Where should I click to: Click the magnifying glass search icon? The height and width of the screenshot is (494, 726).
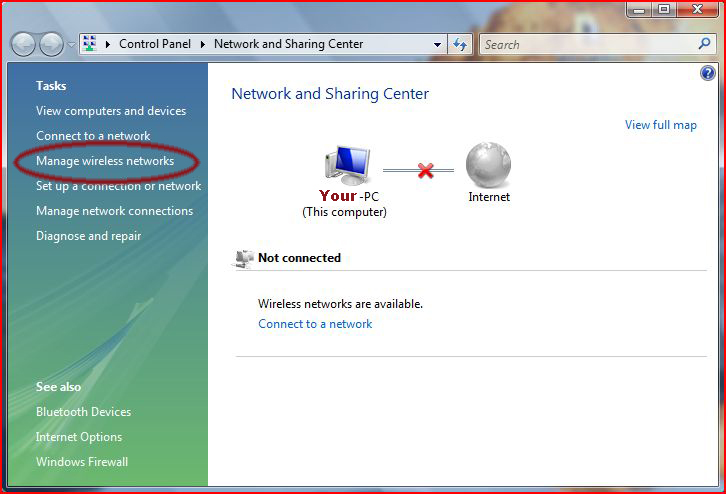pyautogui.click(x=705, y=44)
